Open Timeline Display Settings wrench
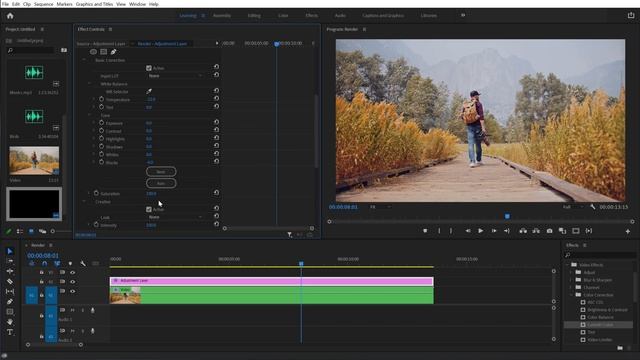Viewport: 640px width, 360px height. click(83, 264)
